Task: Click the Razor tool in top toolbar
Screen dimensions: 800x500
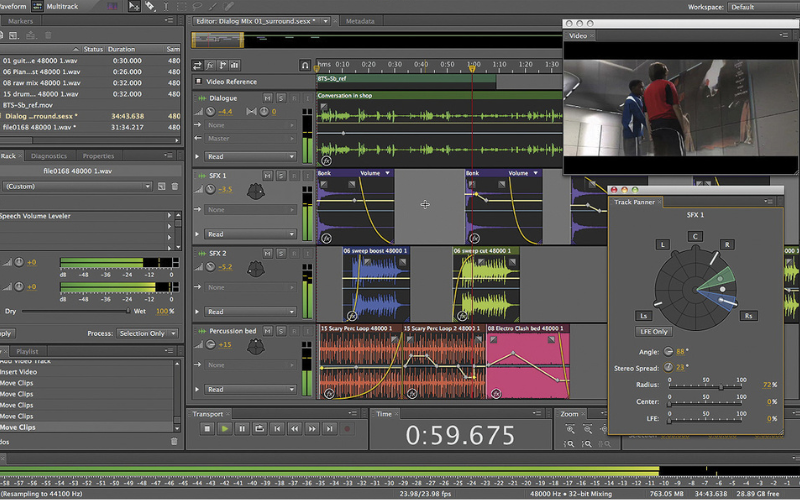Action: click(x=148, y=6)
